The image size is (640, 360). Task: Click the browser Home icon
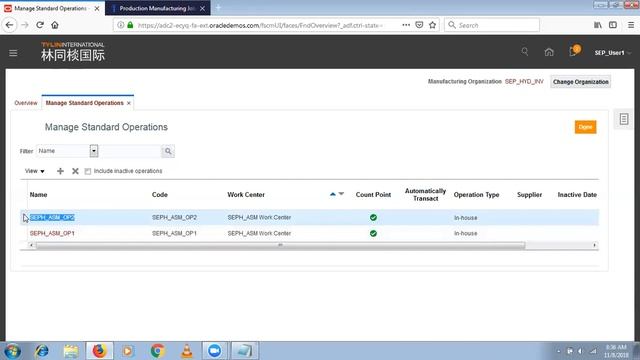click(x=55, y=25)
